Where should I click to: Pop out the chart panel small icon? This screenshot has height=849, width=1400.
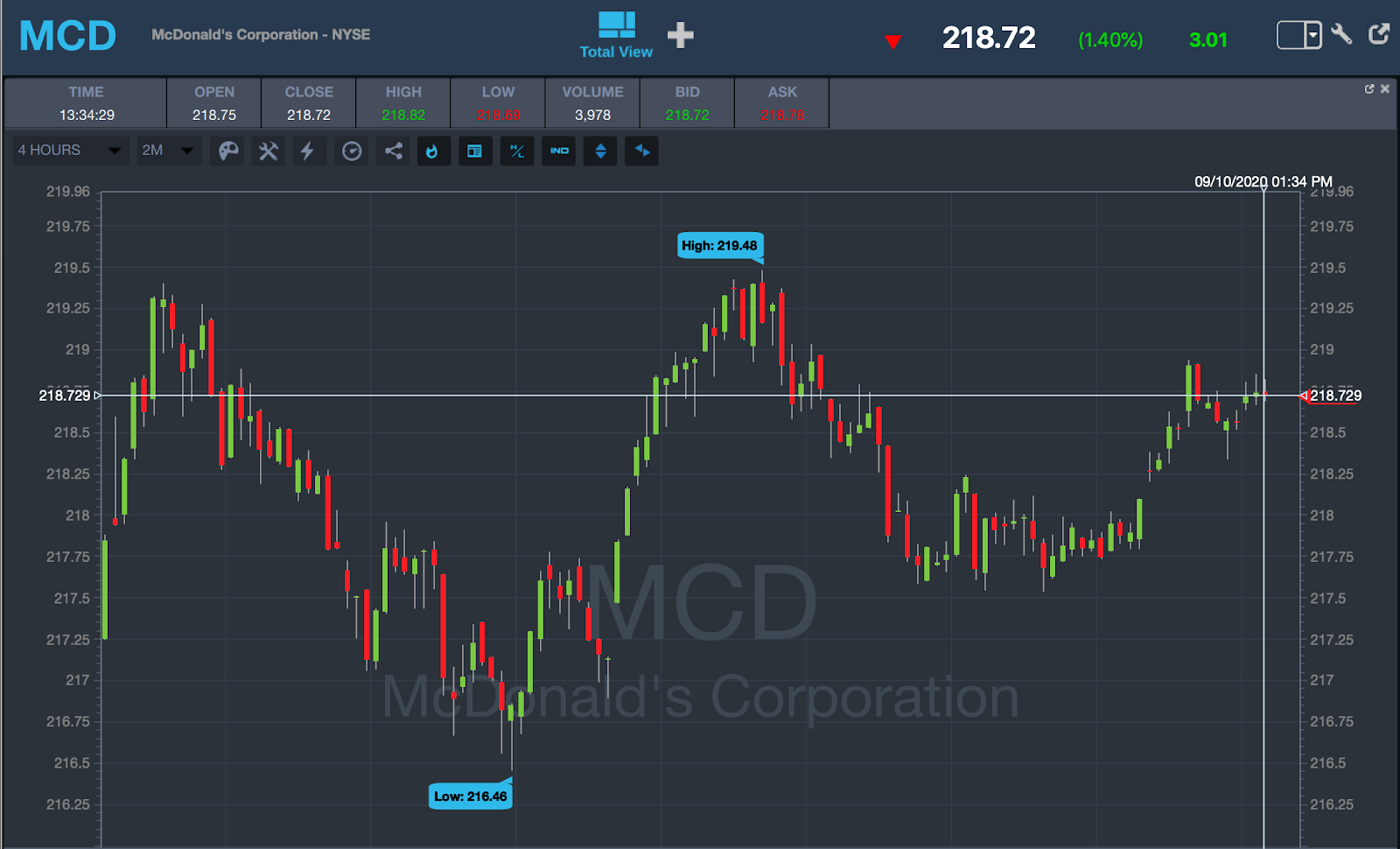pyautogui.click(x=1369, y=89)
